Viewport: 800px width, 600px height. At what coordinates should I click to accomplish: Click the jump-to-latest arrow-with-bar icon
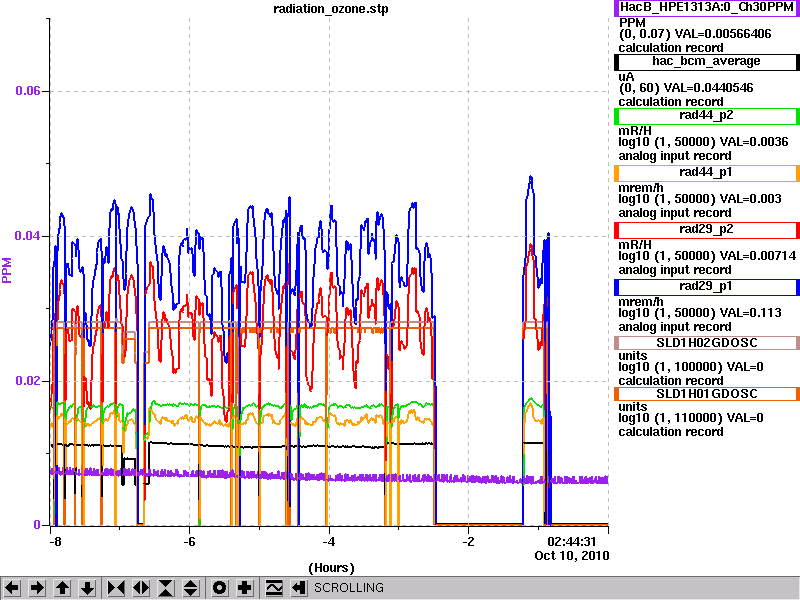[299, 588]
